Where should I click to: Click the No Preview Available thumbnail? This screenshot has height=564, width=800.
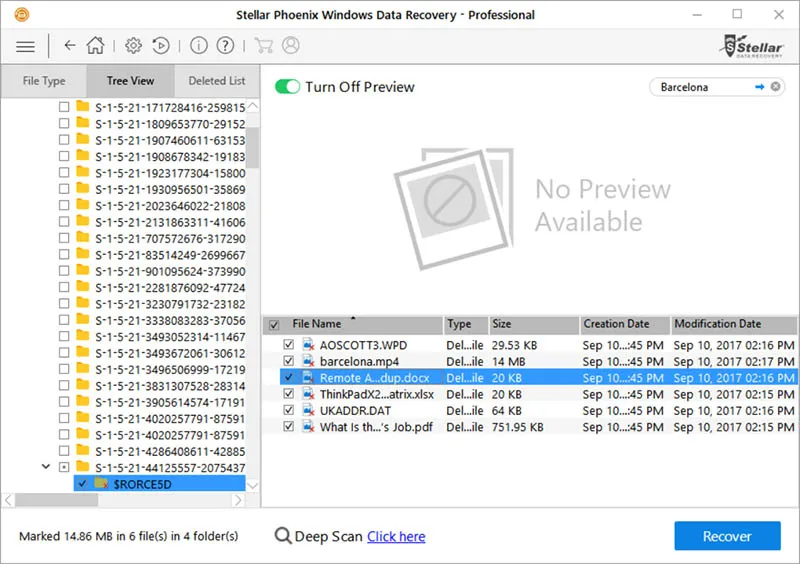[454, 208]
